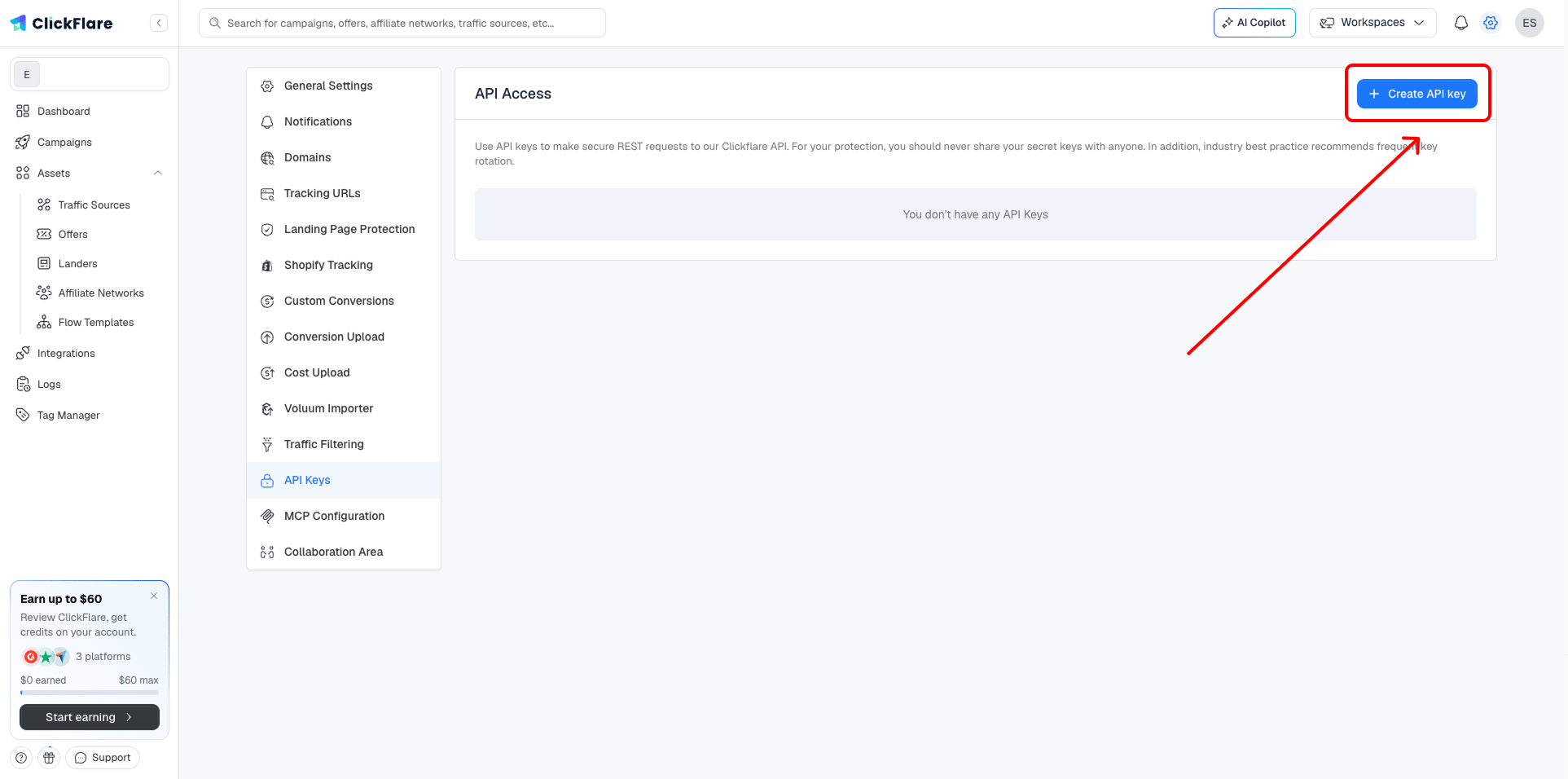The image size is (1568, 779).
Task: Click the three review platform logos
Action: [x=46, y=657]
